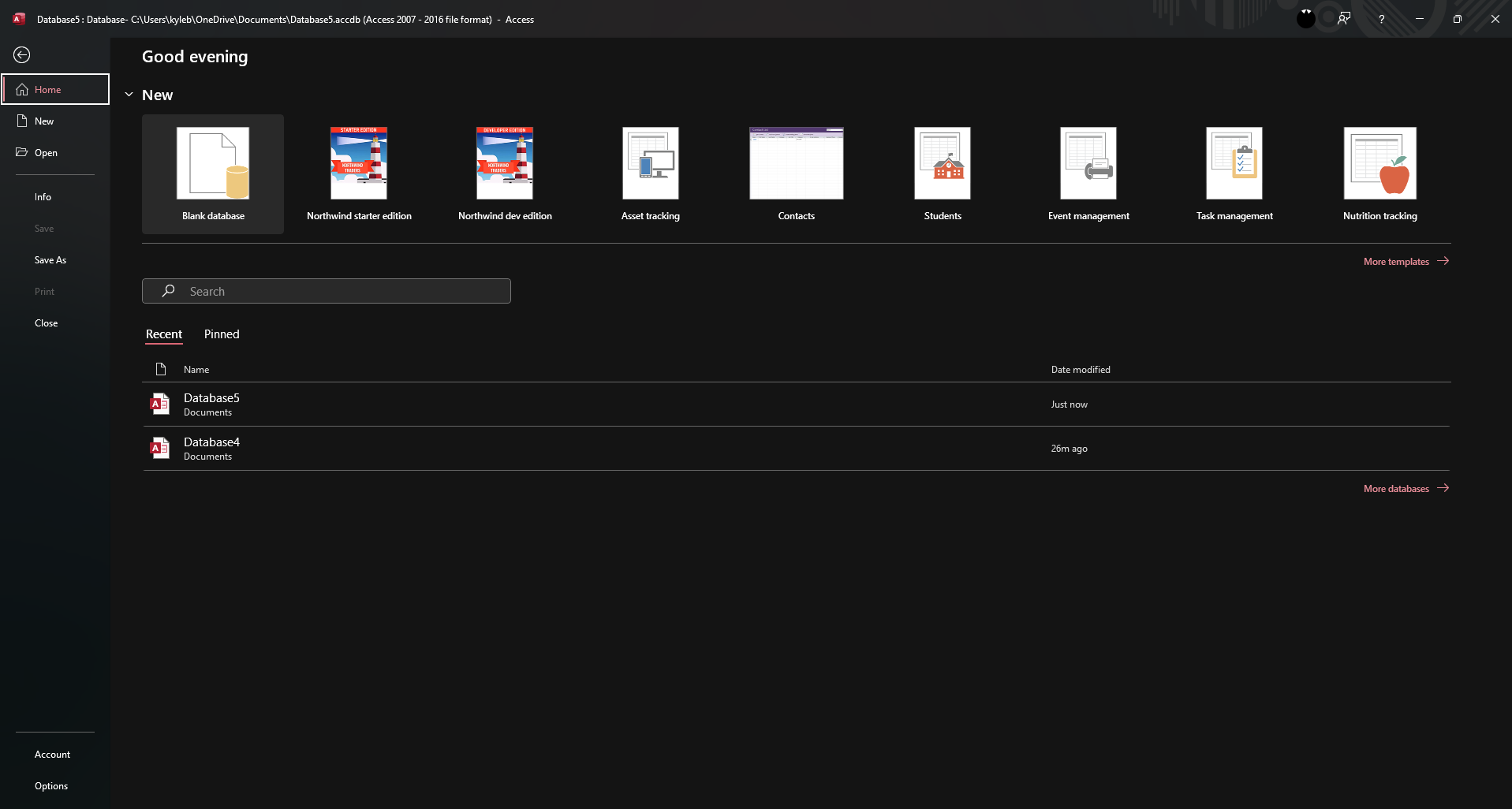The height and width of the screenshot is (809, 1512).
Task: Open Database4 from the recent list
Action: 797,449
